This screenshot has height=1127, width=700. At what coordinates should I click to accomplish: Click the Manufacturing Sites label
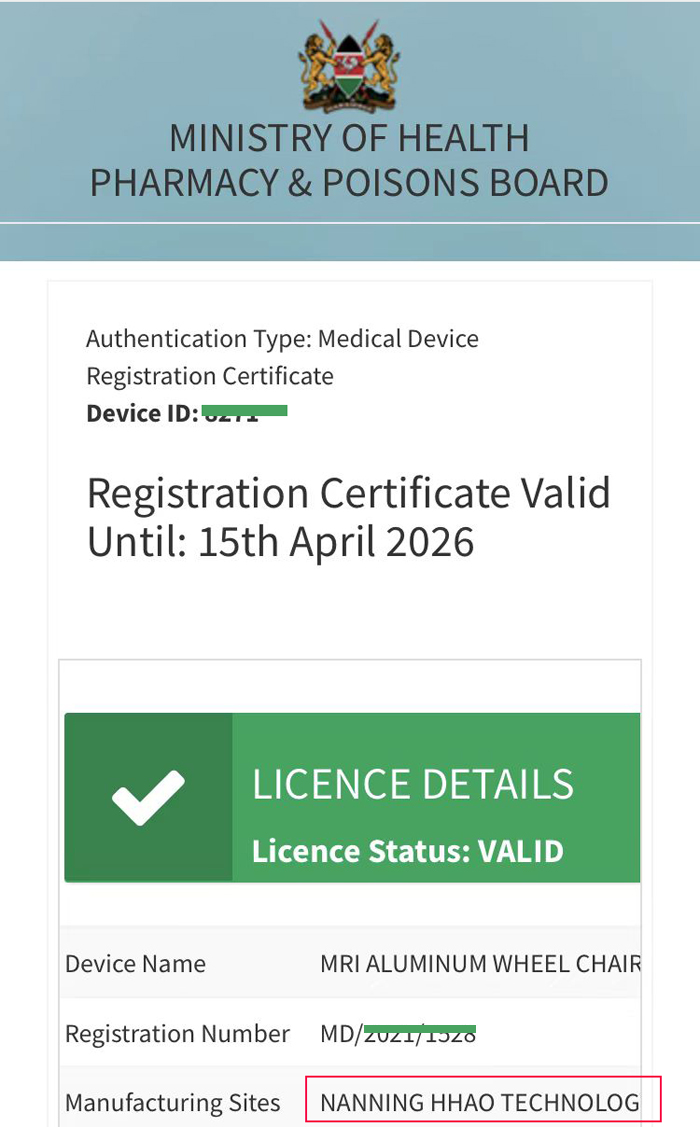tap(172, 1103)
